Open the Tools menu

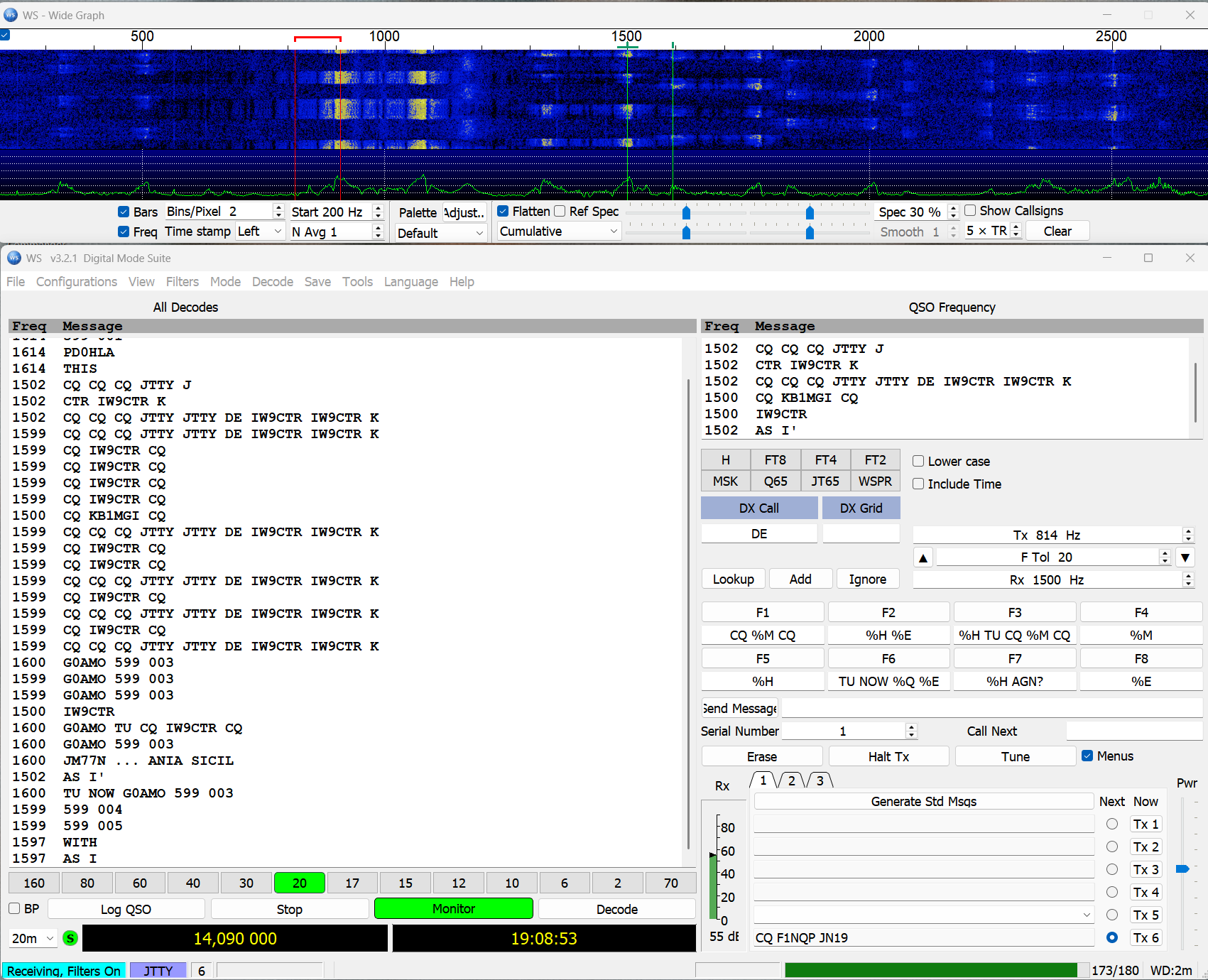[357, 282]
